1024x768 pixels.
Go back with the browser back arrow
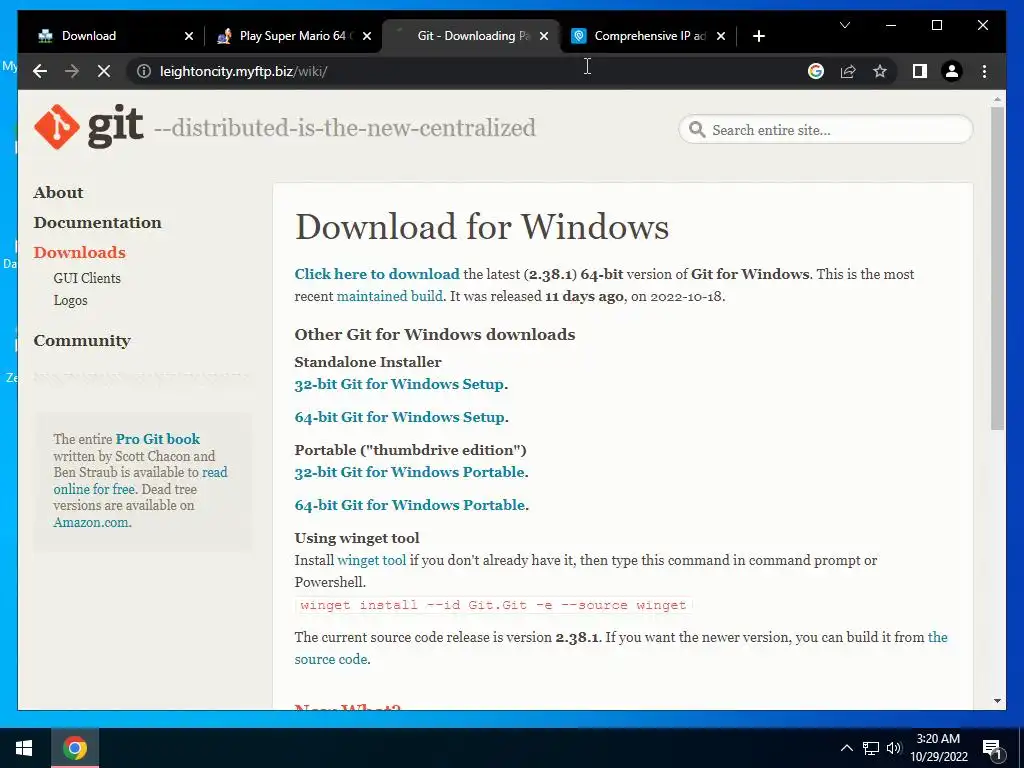[40, 71]
